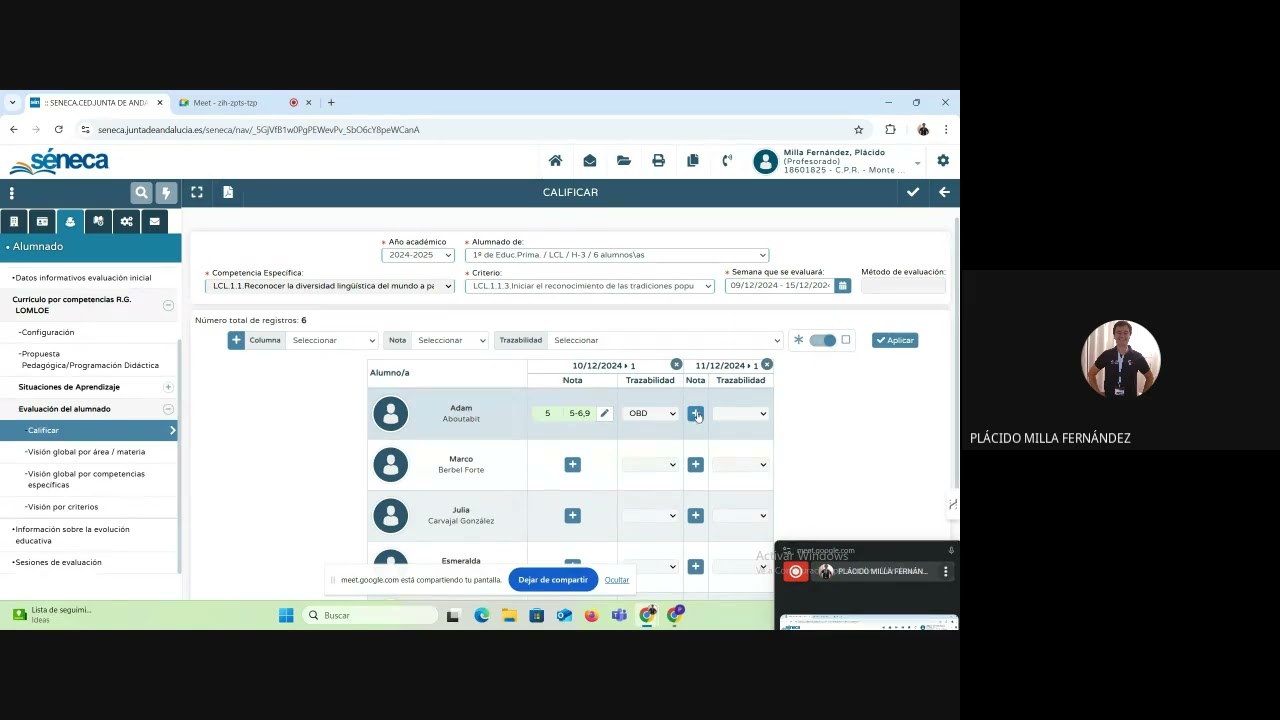
Task: Add 11/12 grade for Adam Aboutabit
Action: (695, 413)
